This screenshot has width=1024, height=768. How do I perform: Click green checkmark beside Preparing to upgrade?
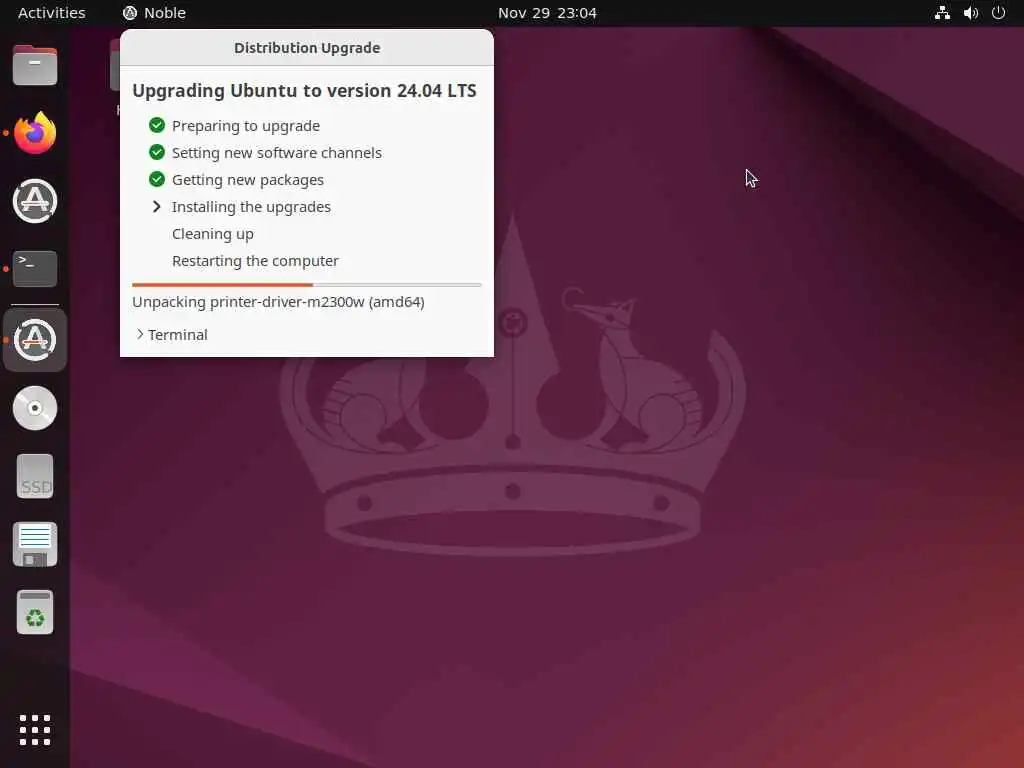(x=157, y=125)
